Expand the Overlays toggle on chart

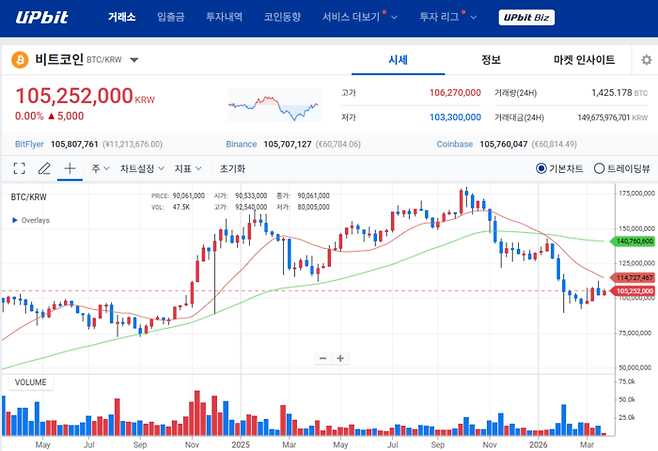(30, 220)
